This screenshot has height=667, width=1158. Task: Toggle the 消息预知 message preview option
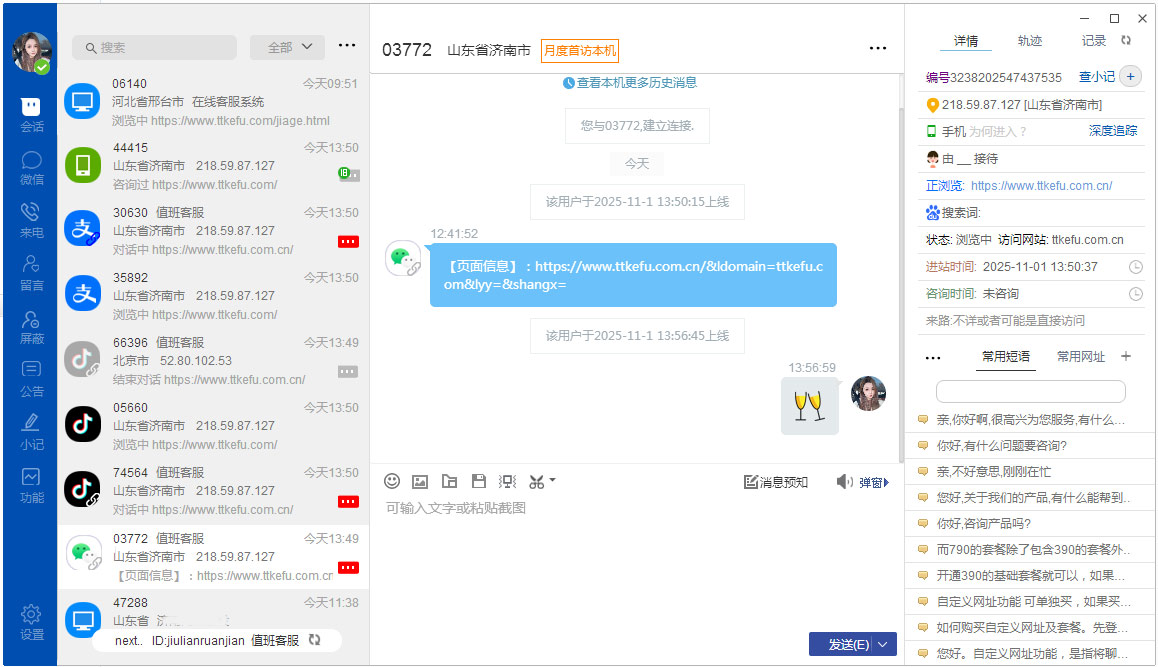click(776, 482)
